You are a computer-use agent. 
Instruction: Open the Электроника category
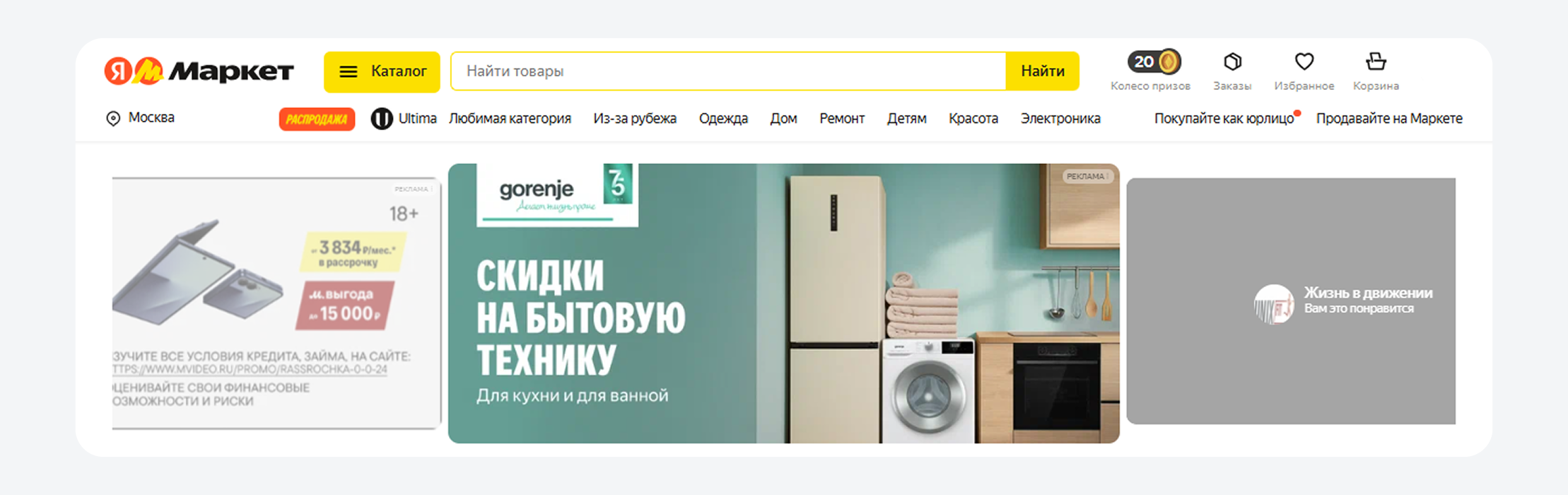[1060, 119]
